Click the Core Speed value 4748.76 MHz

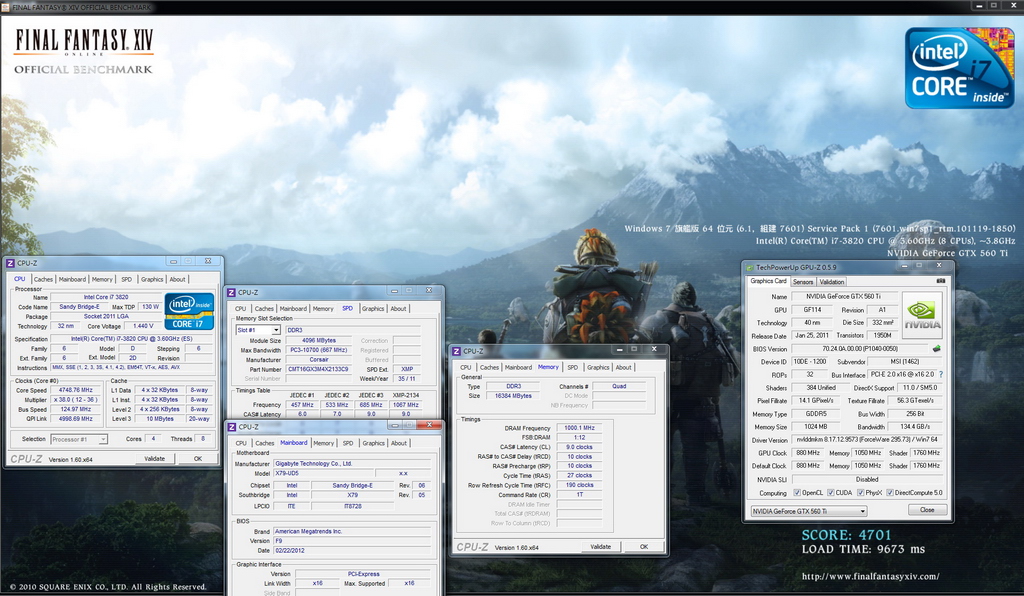click(x=76, y=390)
